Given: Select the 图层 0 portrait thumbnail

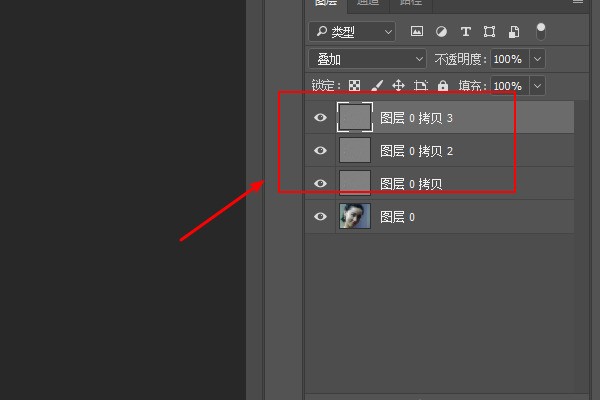Looking at the screenshot, I should (355, 216).
